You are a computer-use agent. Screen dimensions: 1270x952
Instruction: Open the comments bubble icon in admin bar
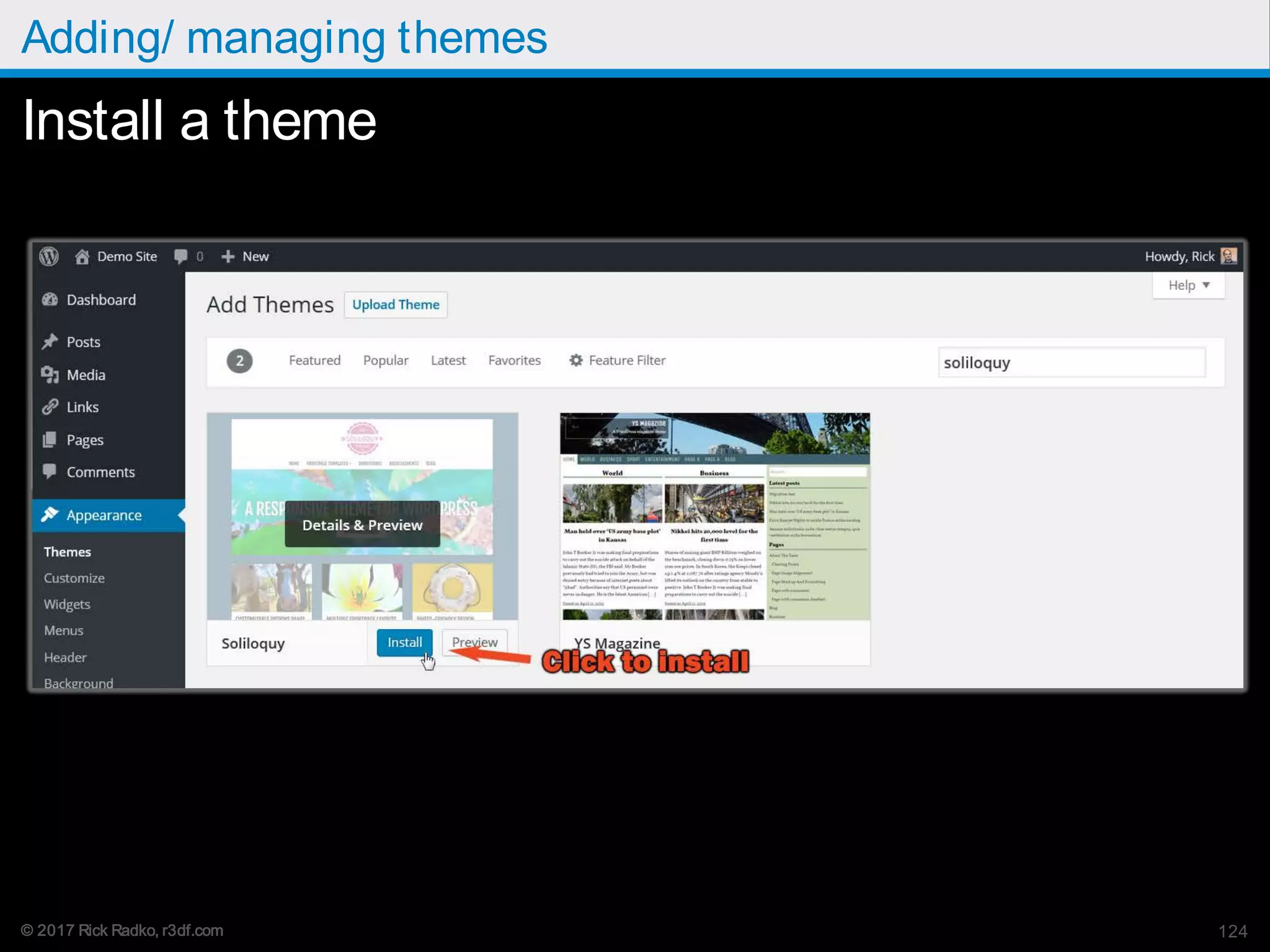point(180,257)
